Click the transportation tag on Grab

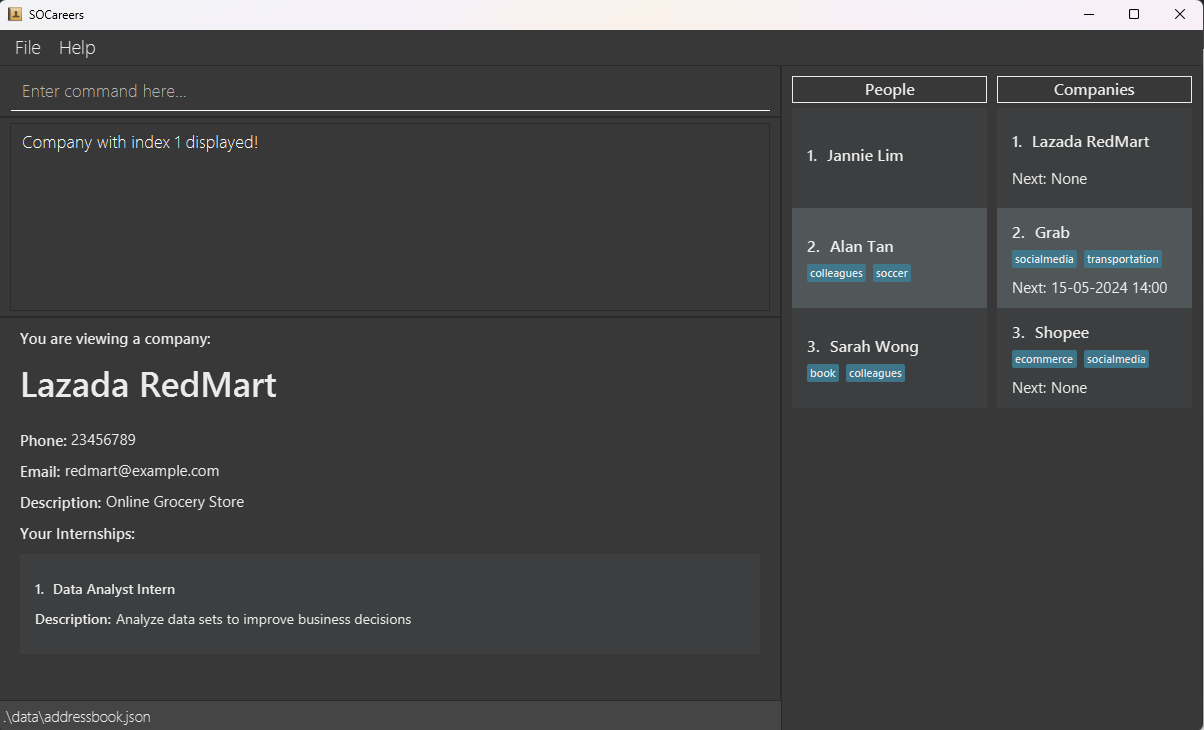(x=1122, y=259)
